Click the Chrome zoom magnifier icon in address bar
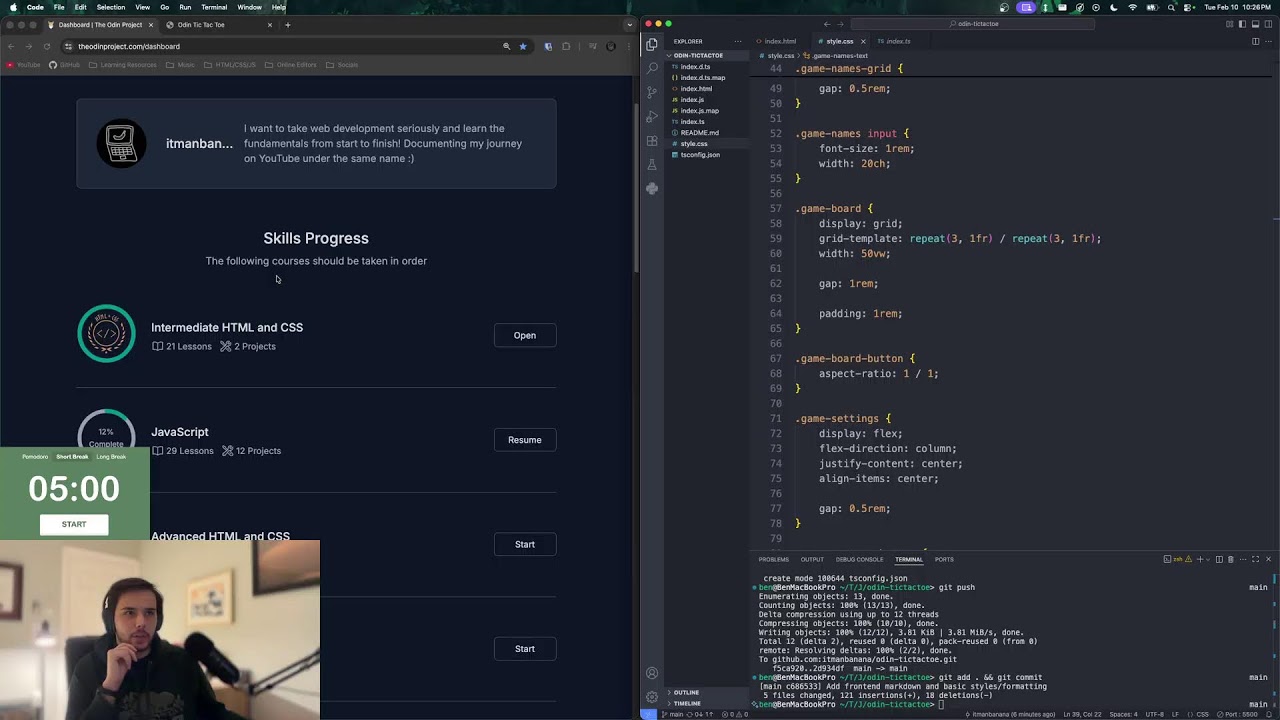Screen dimensions: 1280x720 [506, 46]
